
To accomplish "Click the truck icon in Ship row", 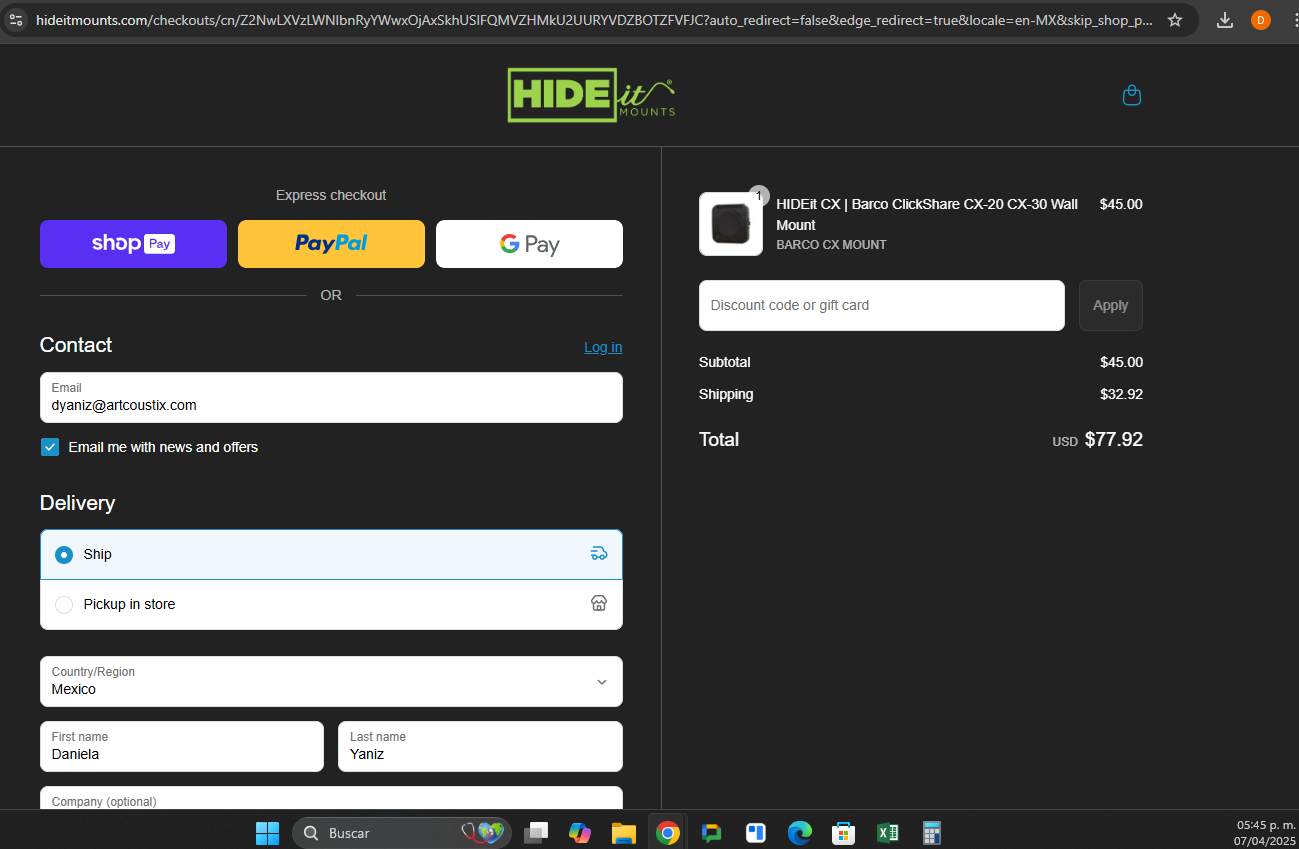I will point(599,554).
